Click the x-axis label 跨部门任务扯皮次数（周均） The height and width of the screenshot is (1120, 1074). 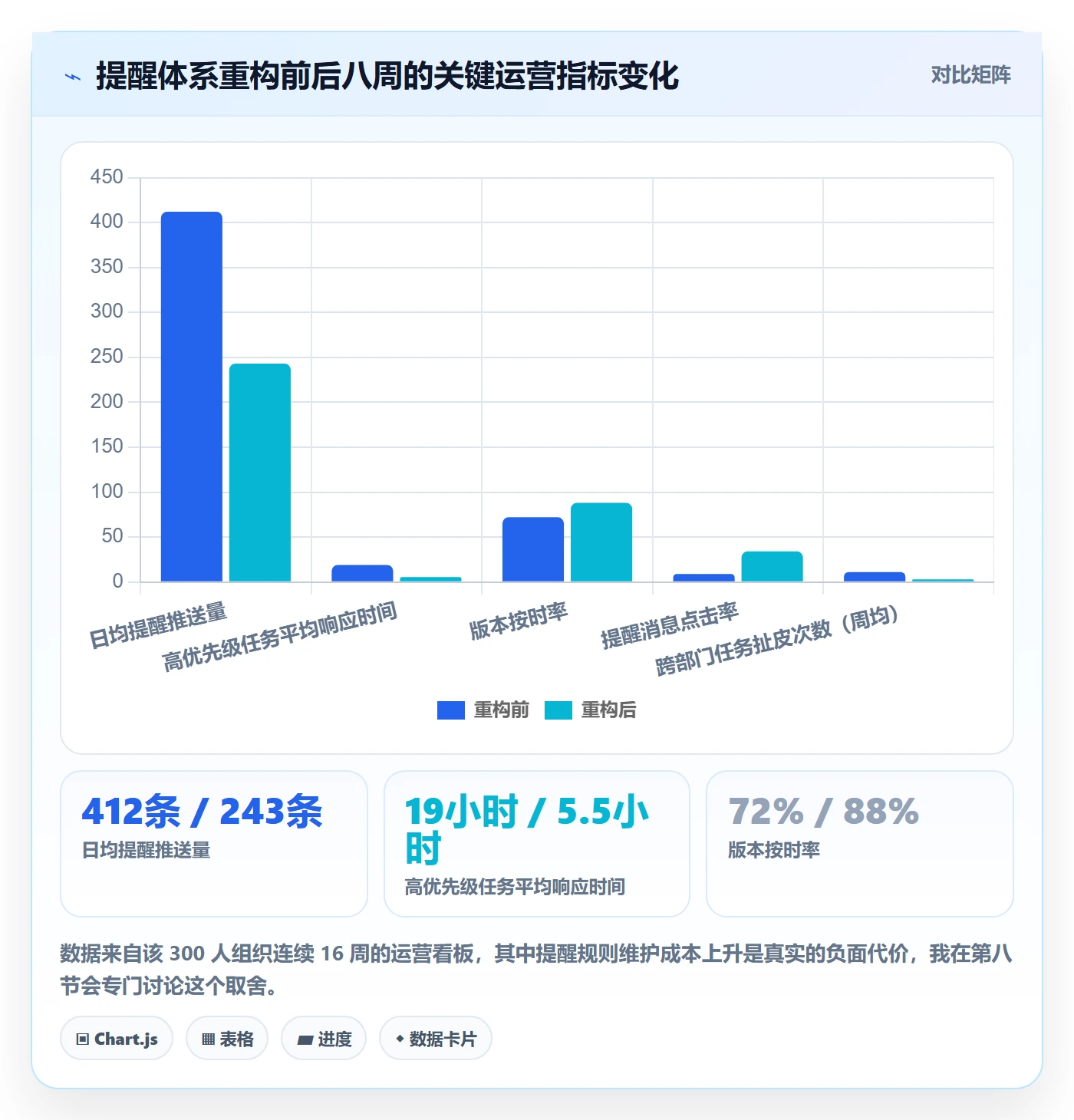pos(778,641)
